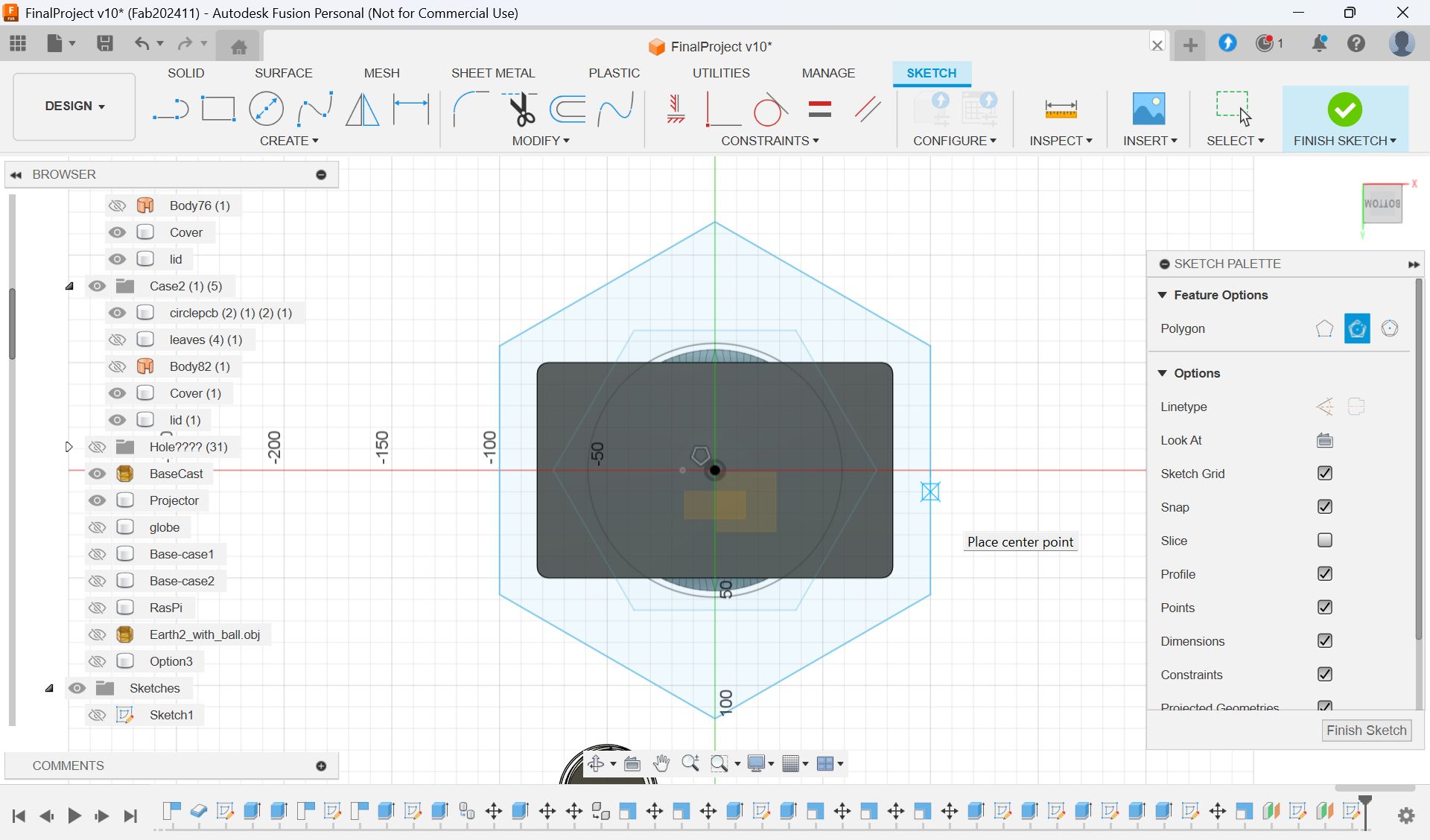Enable the Slice checkbox
This screenshot has width=1430, height=840.
point(1324,541)
